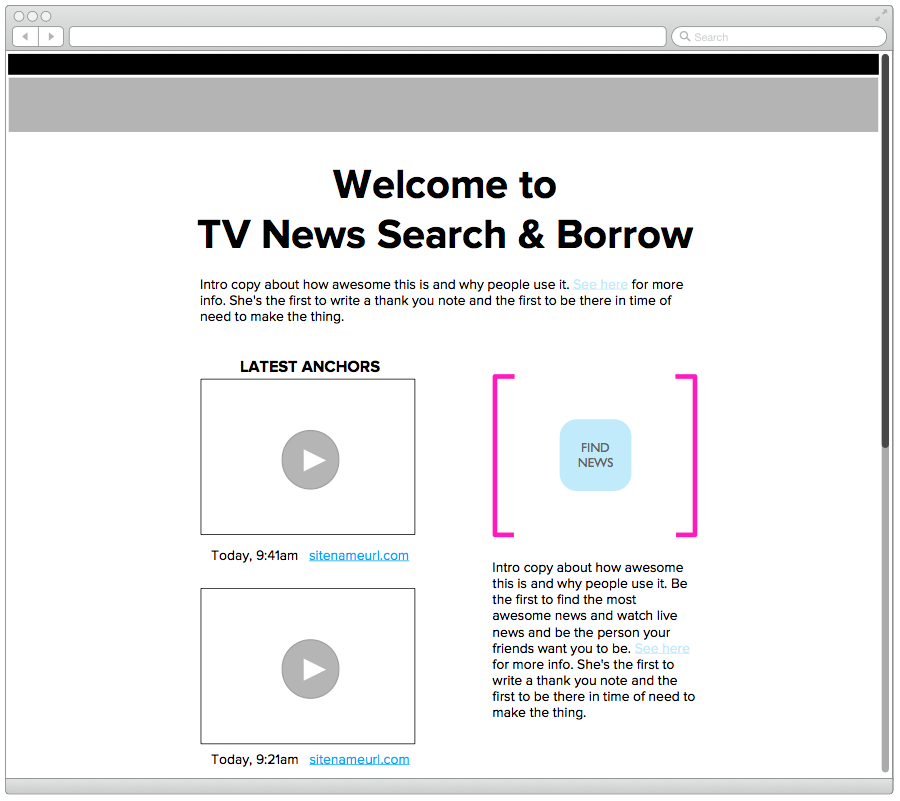Play the video dated Today, 9:21am
The width and height of the screenshot is (900, 801).
(x=311, y=669)
